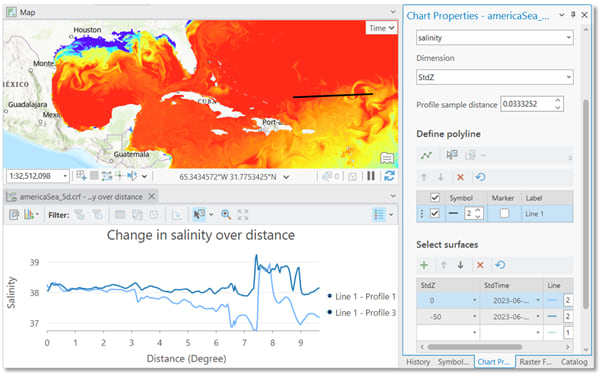Click the chart zoom magnifier tool

click(226, 215)
